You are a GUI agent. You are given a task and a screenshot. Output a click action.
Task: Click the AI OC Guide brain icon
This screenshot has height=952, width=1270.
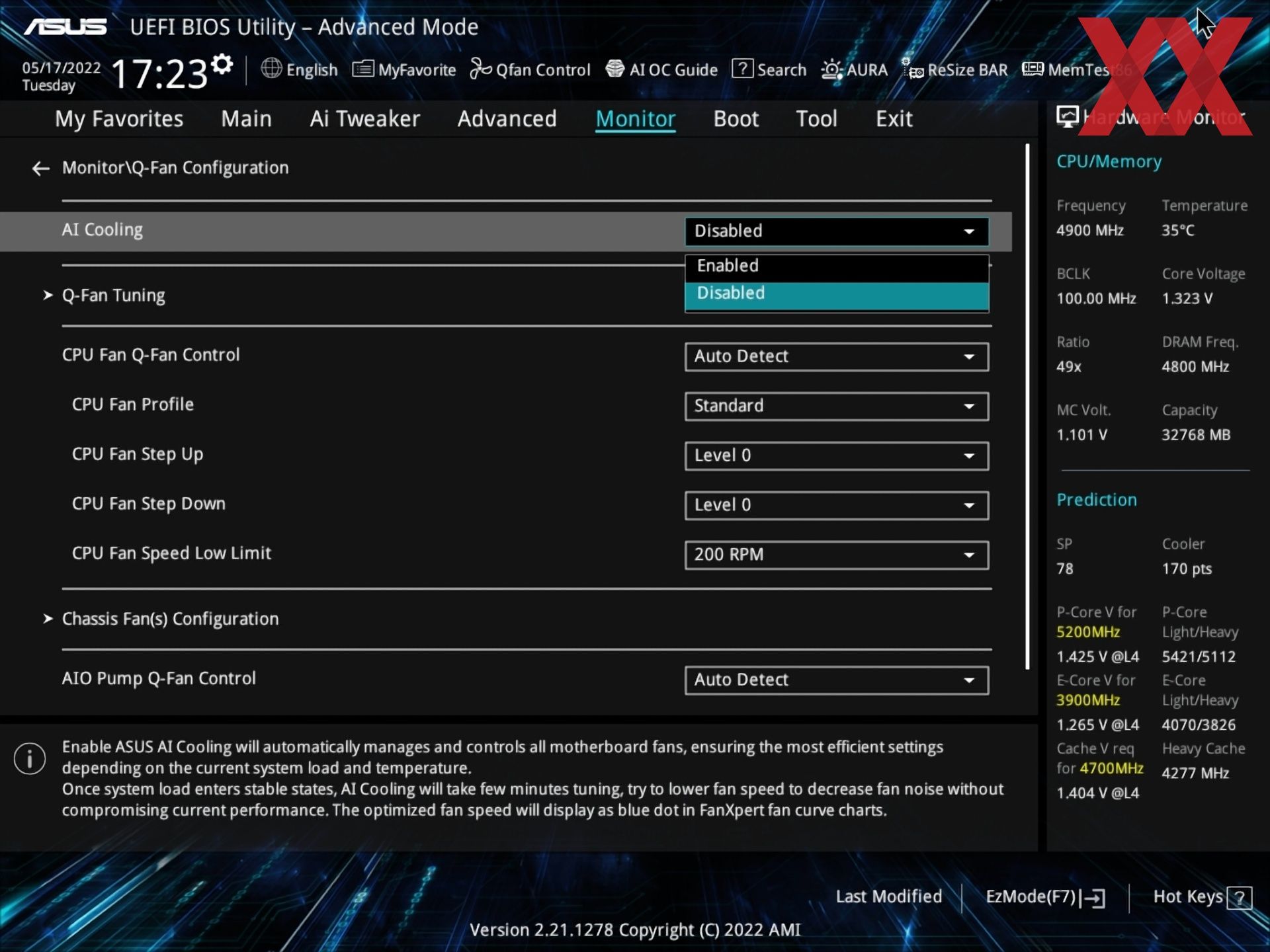[x=615, y=68]
